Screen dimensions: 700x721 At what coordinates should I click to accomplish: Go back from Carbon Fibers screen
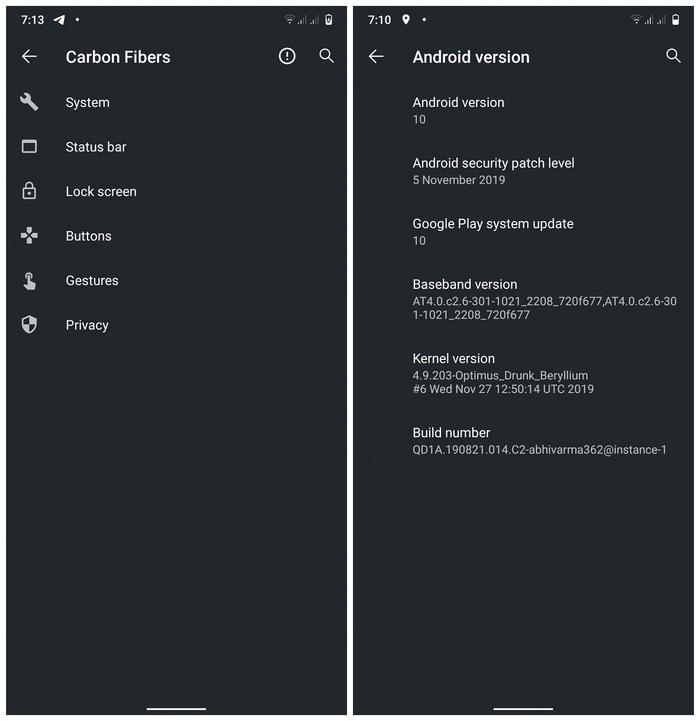pyautogui.click(x=29, y=57)
